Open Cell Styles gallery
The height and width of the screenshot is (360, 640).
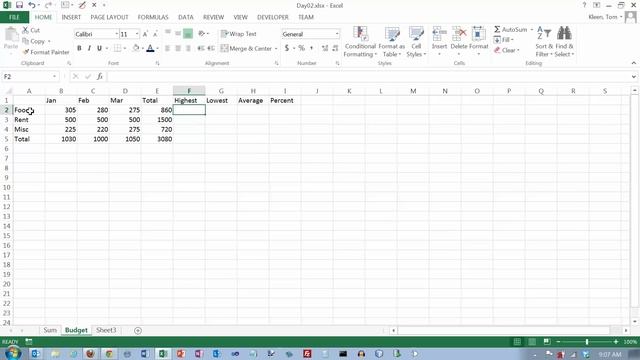point(416,42)
